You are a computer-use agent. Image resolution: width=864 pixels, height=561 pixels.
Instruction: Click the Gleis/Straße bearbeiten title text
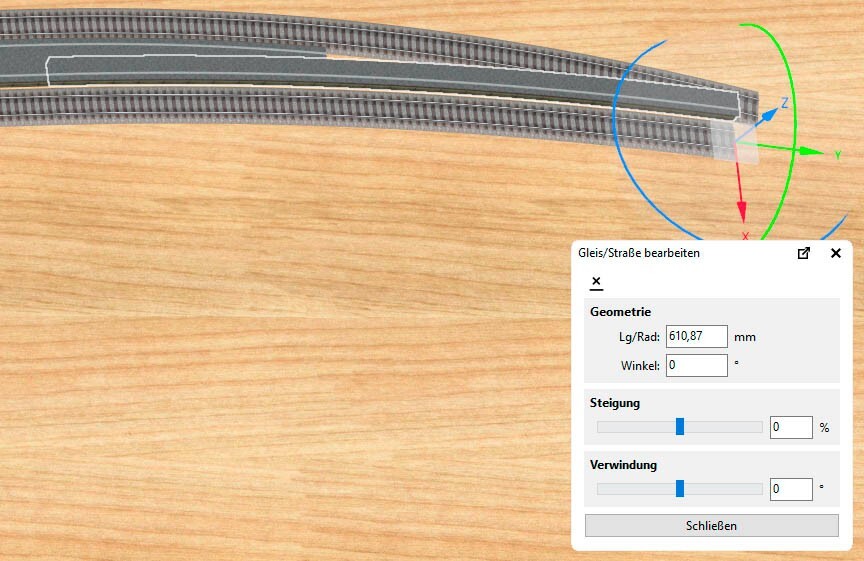[639, 253]
